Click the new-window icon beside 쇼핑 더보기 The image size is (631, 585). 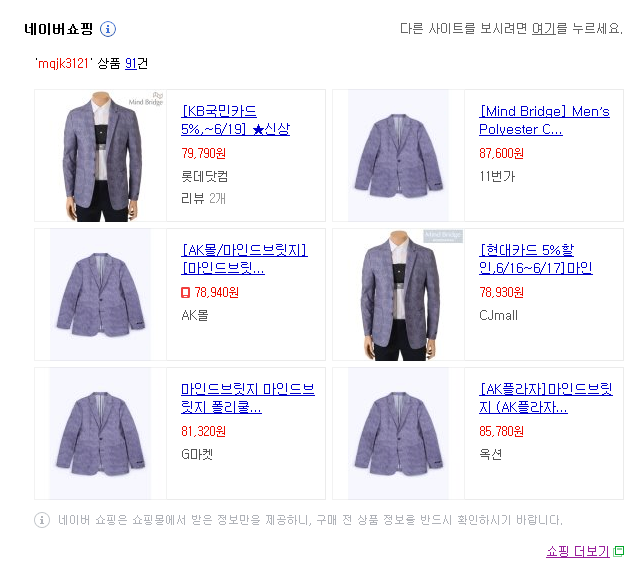click(619, 551)
